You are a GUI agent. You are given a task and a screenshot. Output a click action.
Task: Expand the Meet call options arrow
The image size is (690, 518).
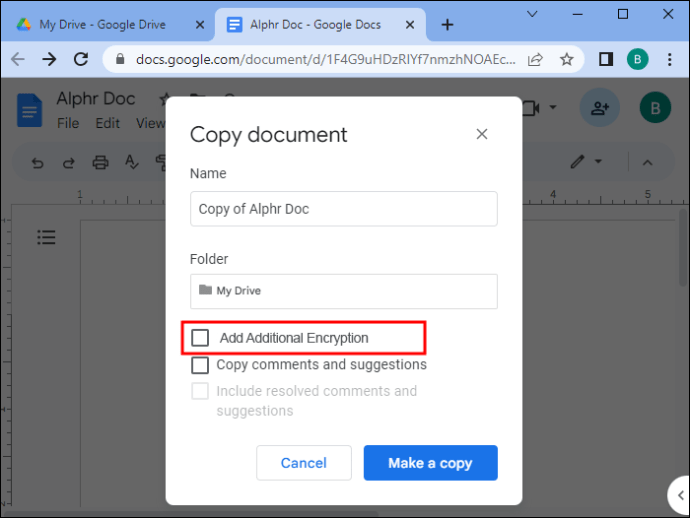pos(553,107)
